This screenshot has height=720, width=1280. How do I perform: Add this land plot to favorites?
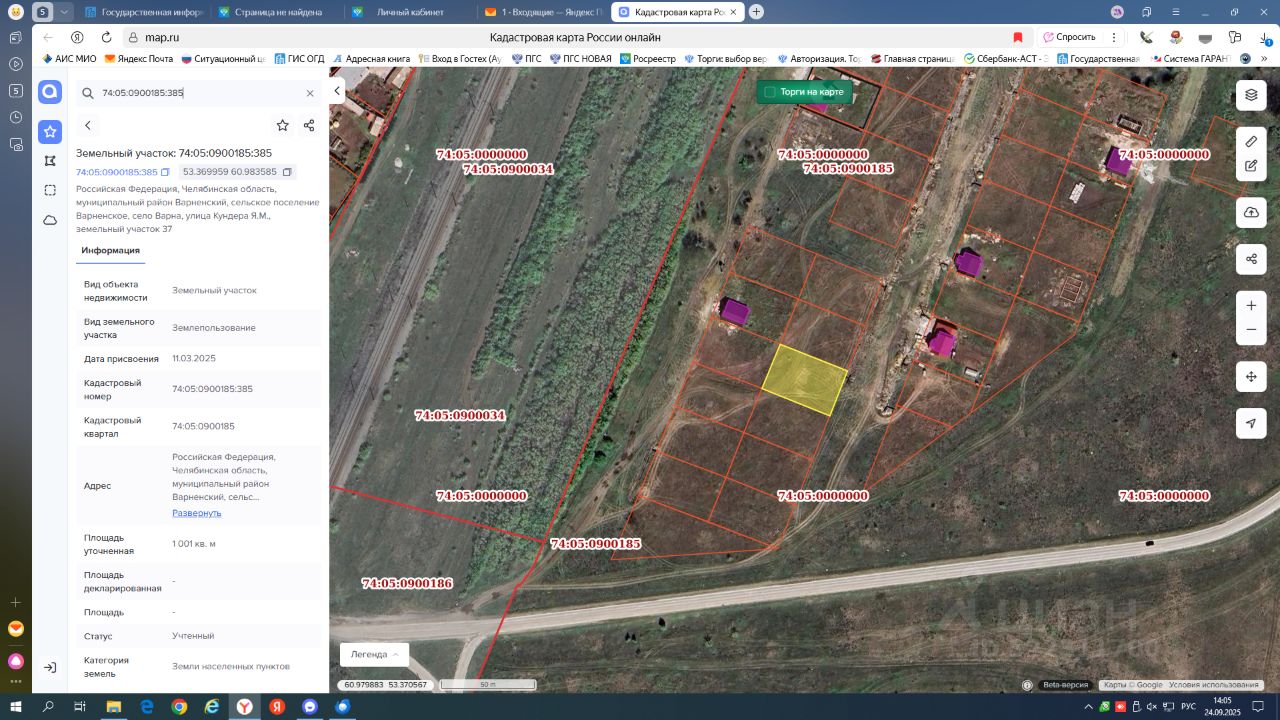point(283,125)
